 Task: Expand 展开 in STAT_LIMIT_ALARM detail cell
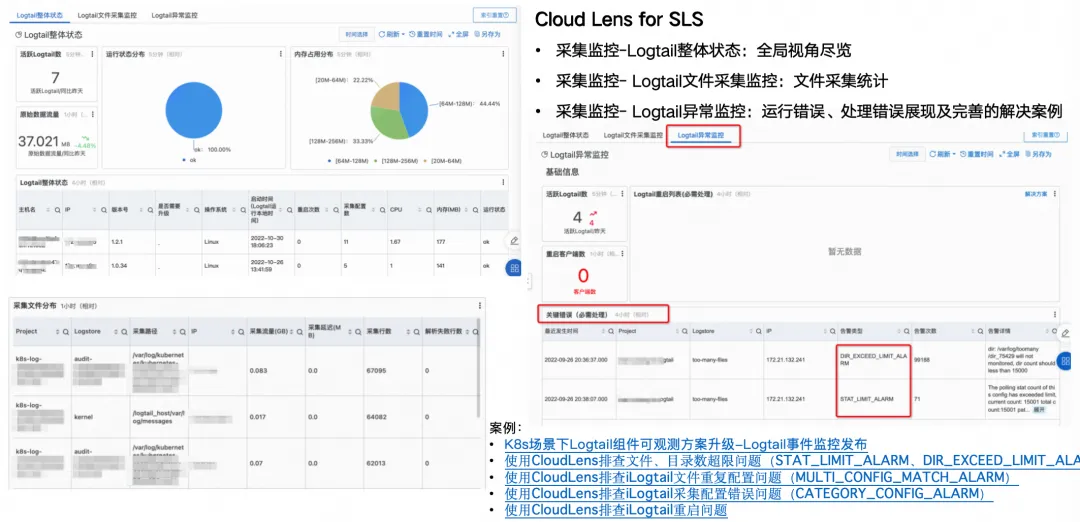pos(1041,410)
